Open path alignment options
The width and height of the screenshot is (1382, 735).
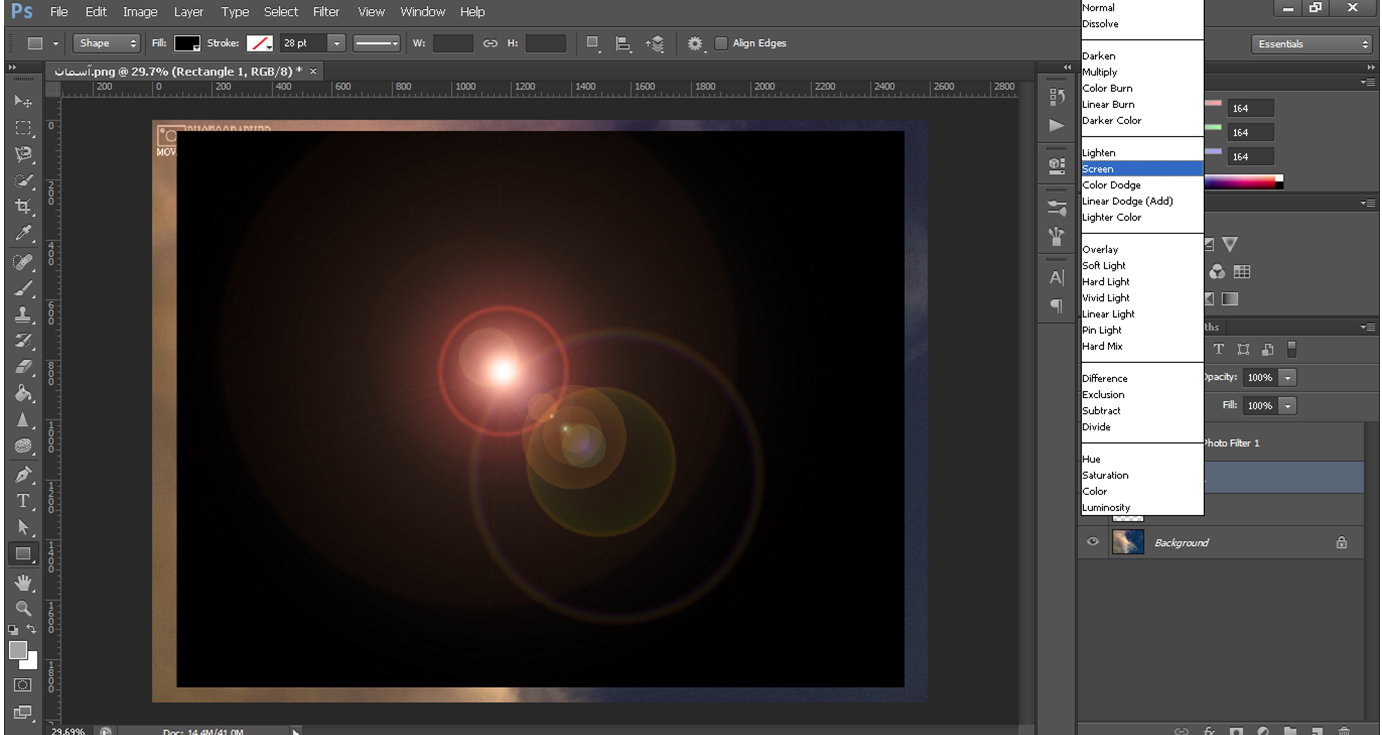pos(624,43)
